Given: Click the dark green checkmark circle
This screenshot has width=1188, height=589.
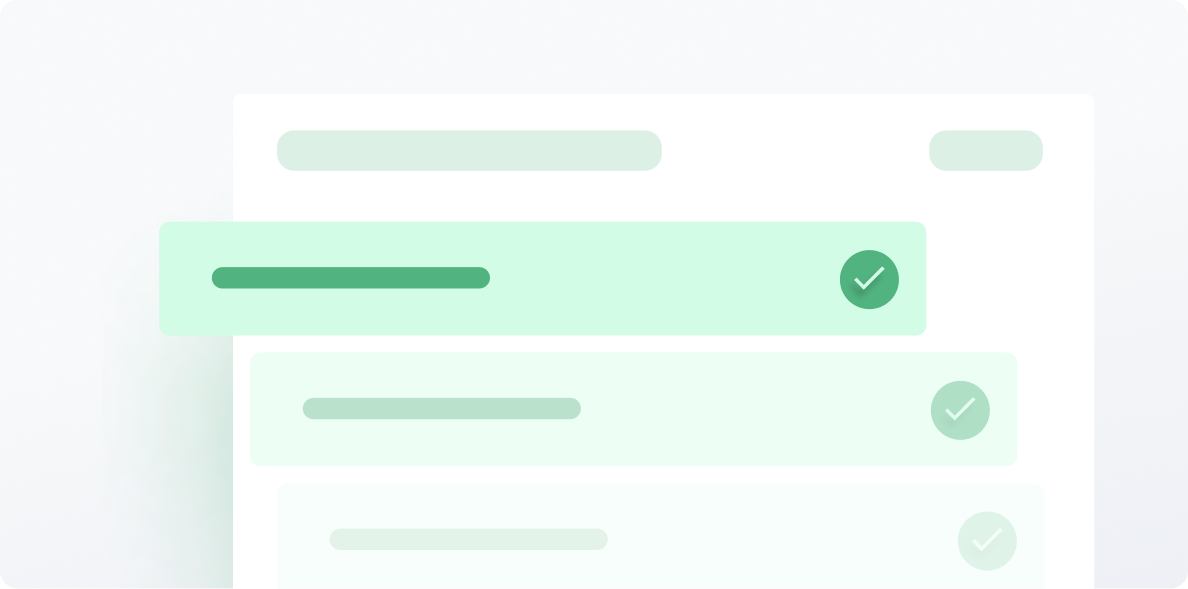Looking at the screenshot, I should (x=869, y=279).
